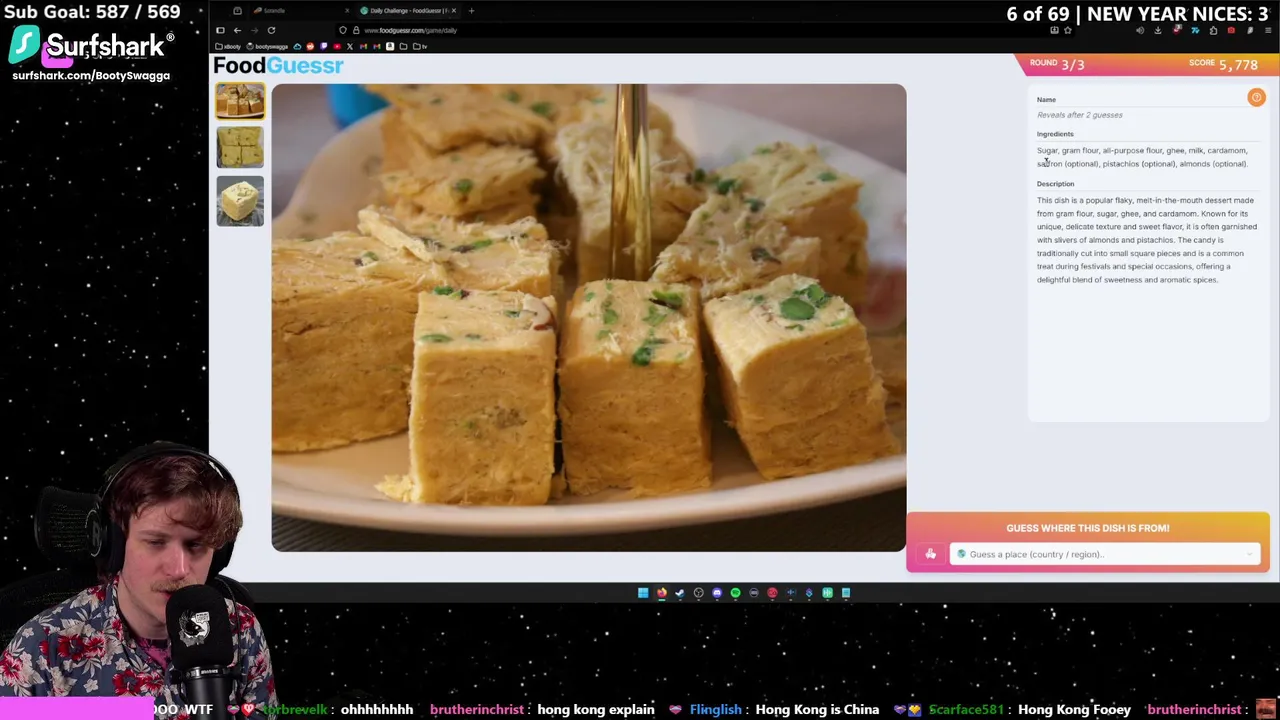Click the tracking protection shield icon
Viewport: 1280px width, 720px height.
tap(343, 30)
